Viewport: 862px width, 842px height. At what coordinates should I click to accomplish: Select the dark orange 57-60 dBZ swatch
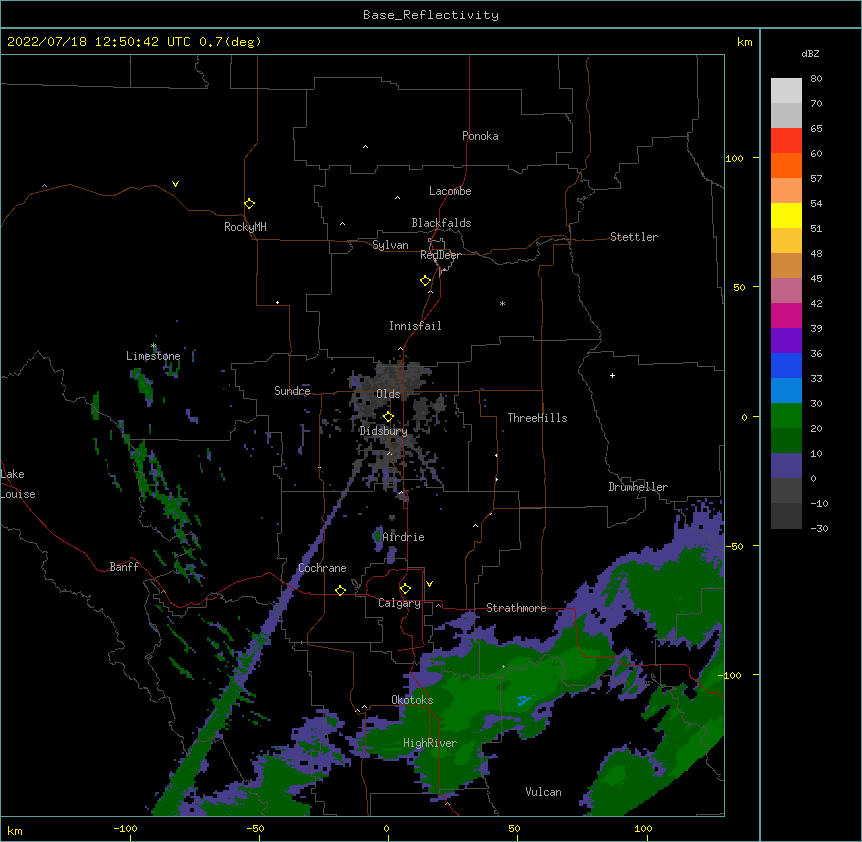click(786, 165)
